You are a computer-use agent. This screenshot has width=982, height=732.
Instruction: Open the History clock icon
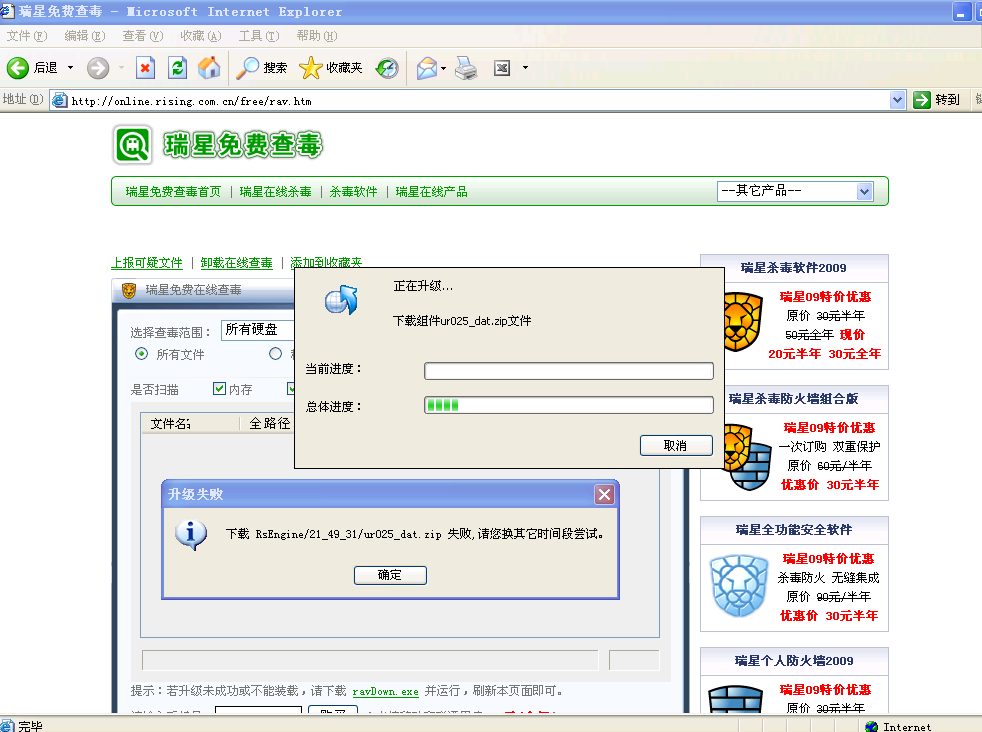tap(387, 68)
